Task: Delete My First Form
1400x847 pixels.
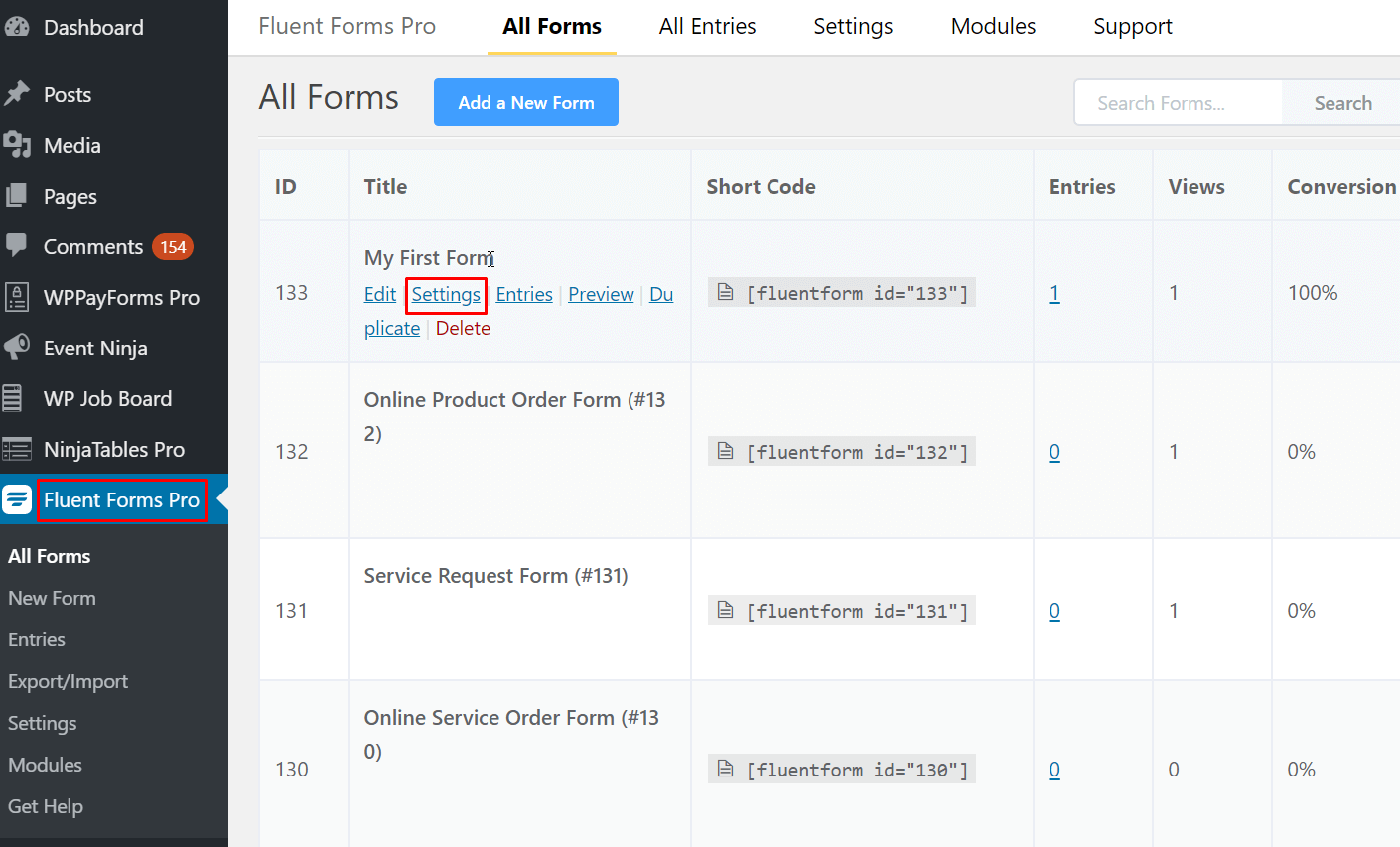Action: point(463,328)
